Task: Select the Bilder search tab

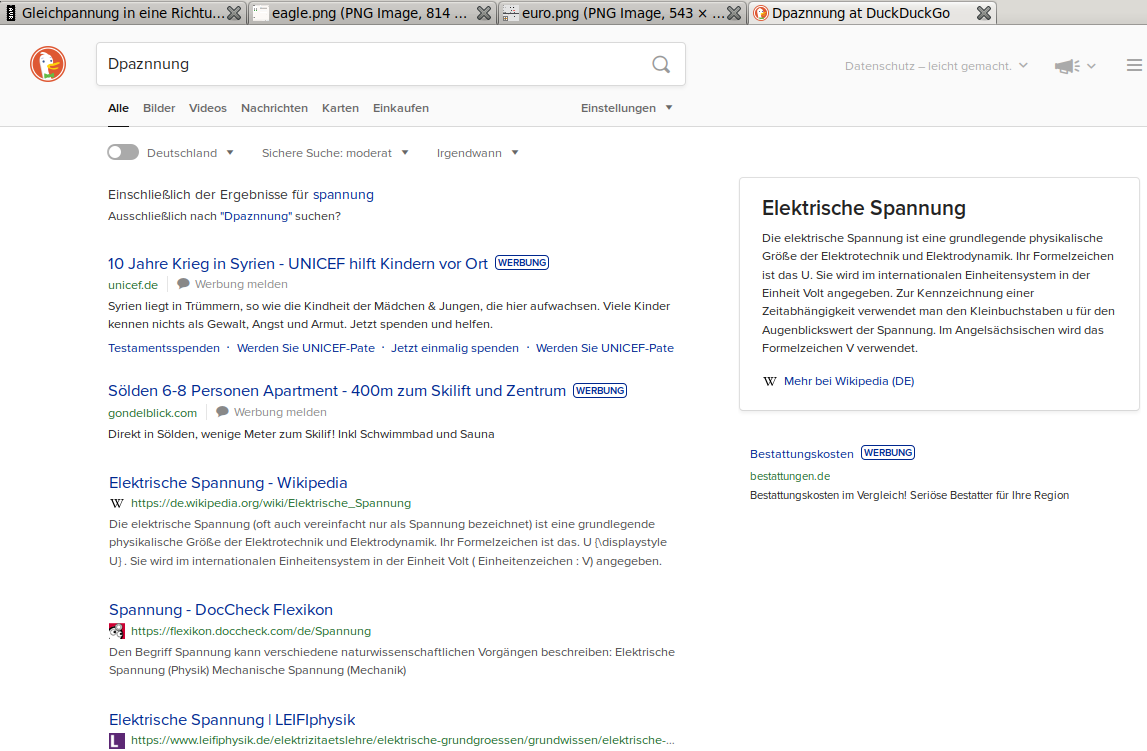Action: pos(159,108)
